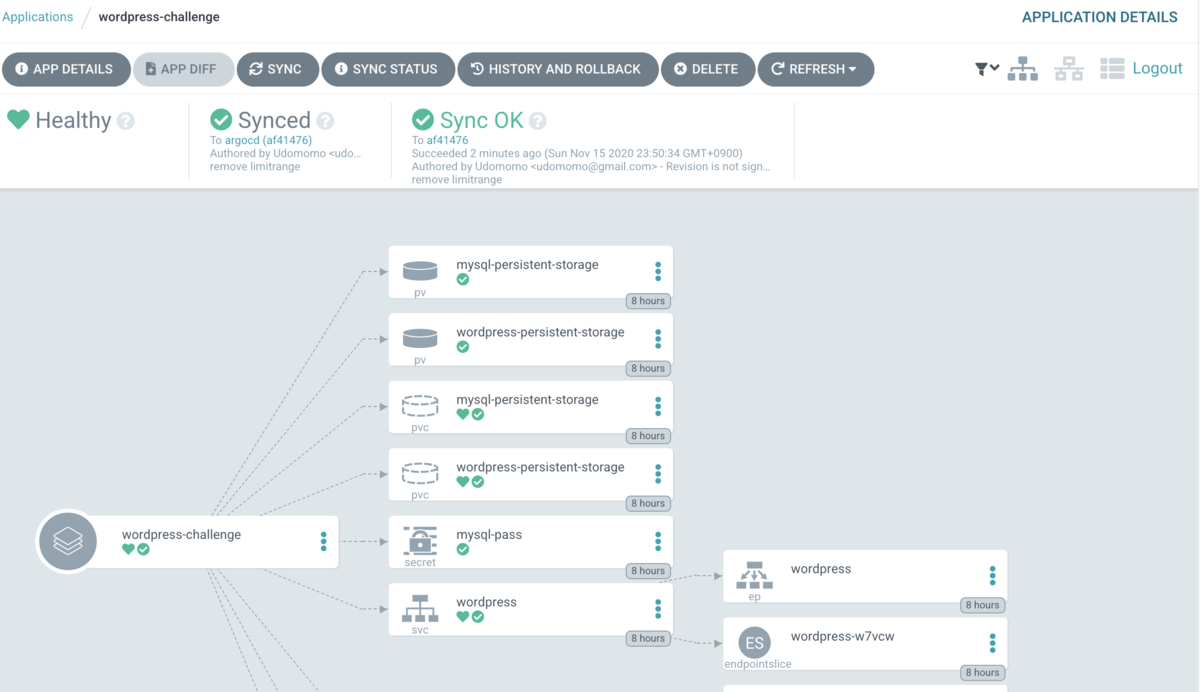Click pvc icon of wordpress-persistent-storage
This screenshot has height=692, width=1200.
click(420, 473)
